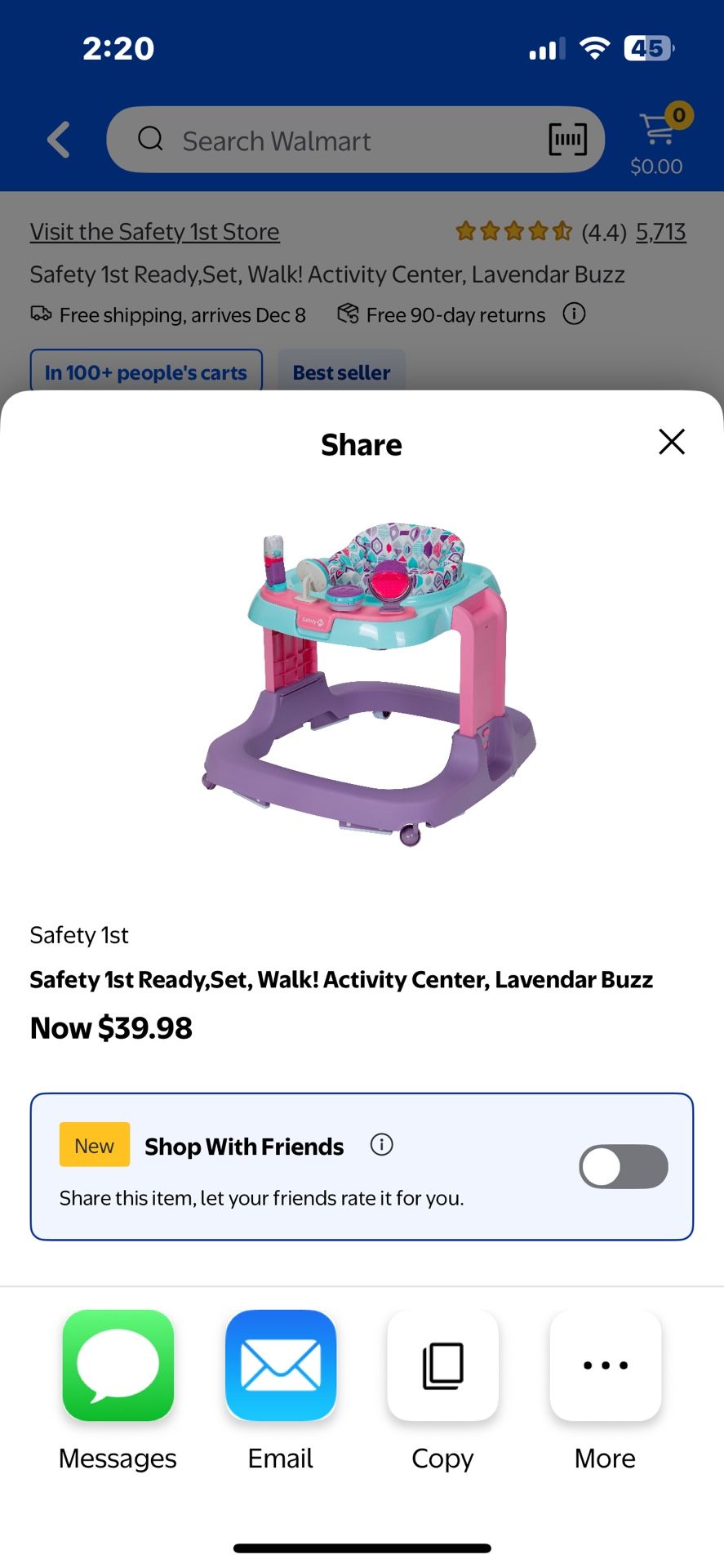This screenshot has height=1568, width=724.
Task: Share item via Email
Action: tap(280, 1366)
